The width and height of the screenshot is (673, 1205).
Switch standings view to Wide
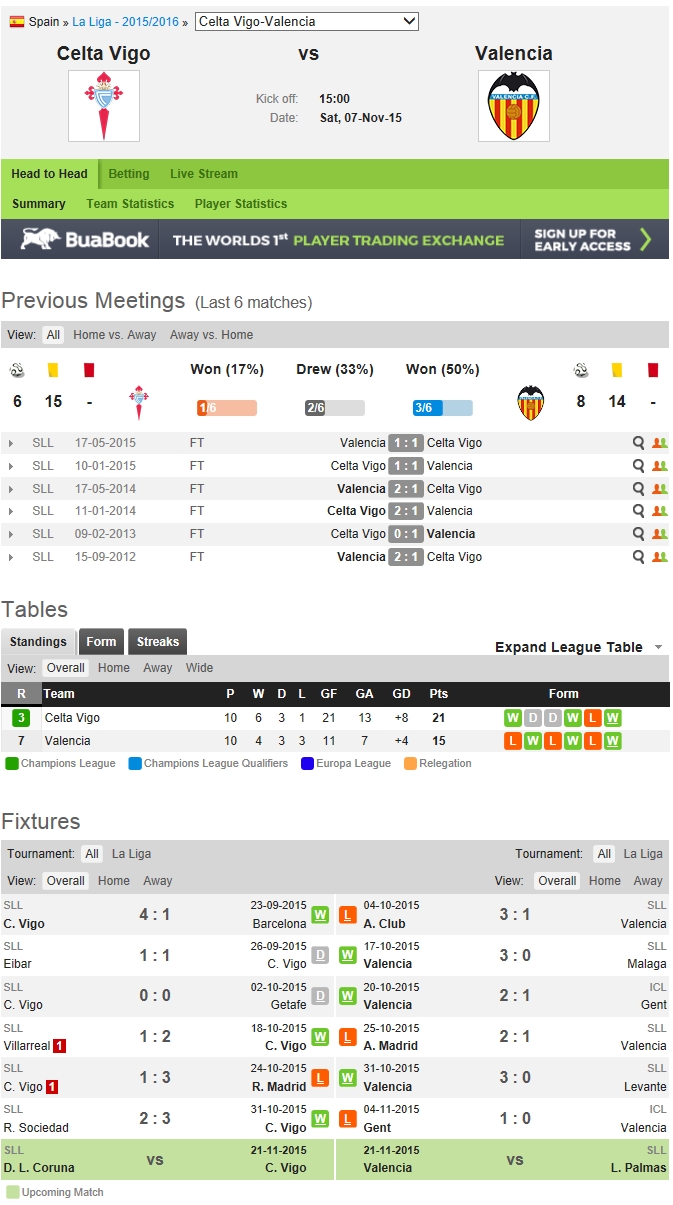click(199, 668)
